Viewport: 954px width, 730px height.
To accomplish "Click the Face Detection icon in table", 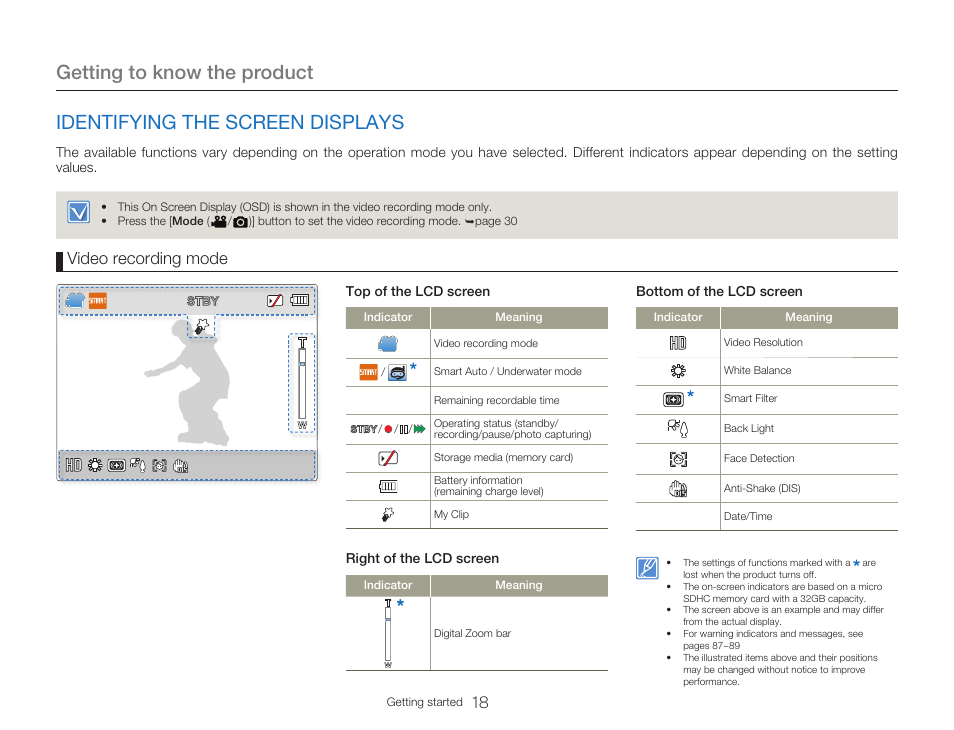I will point(678,459).
